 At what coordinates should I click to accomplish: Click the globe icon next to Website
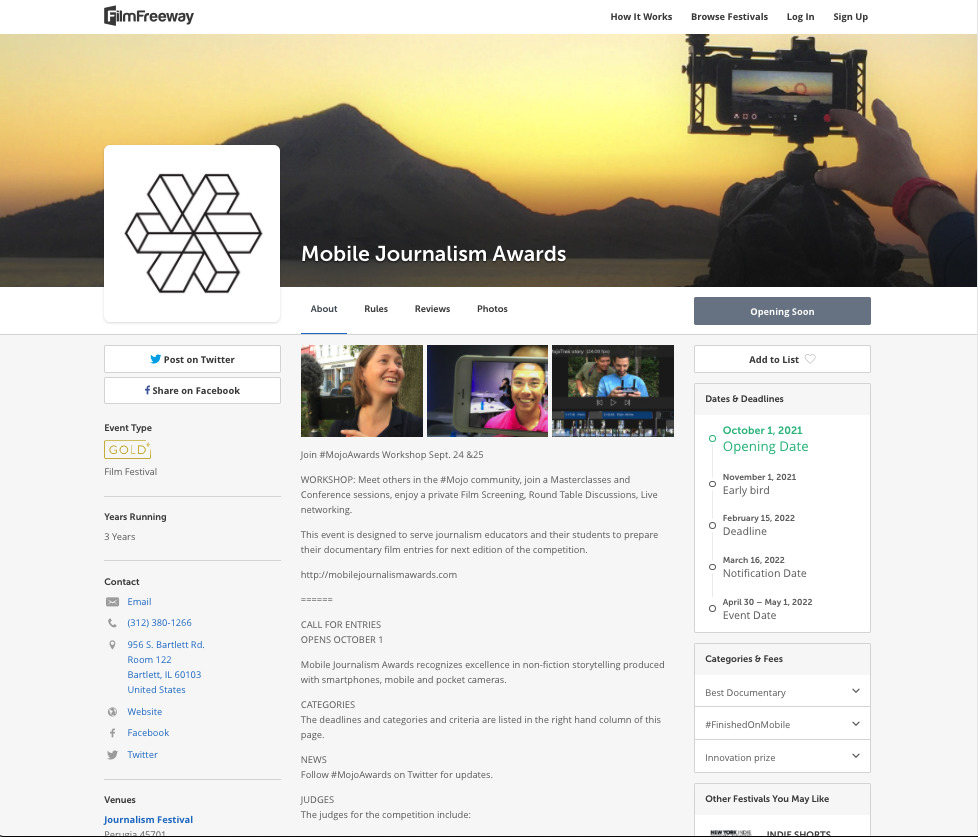coord(112,712)
